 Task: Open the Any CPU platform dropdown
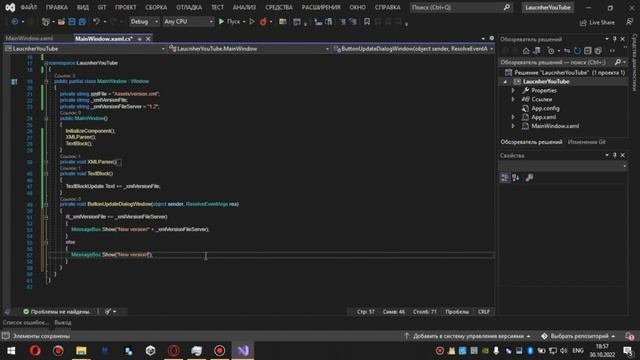point(188,22)
